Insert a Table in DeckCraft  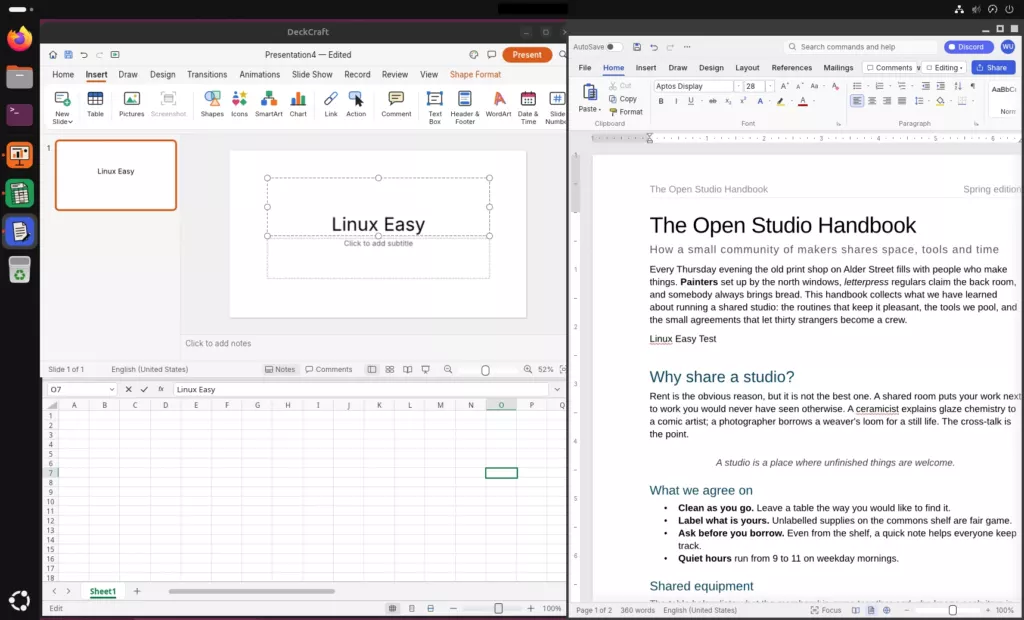pos(95,104)
